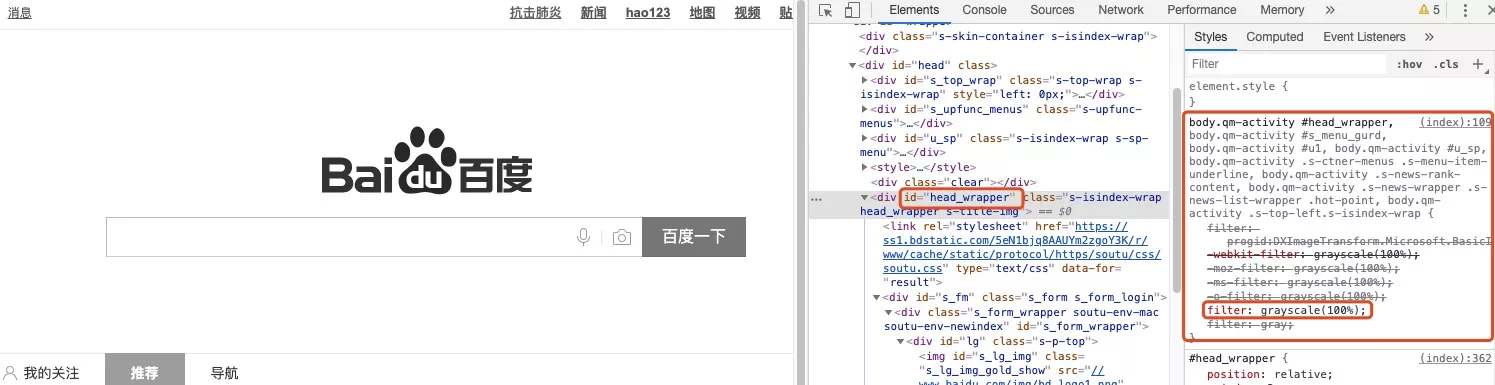Open the Performance tab
This screenshot has width=1495, height=385.
1202,10
